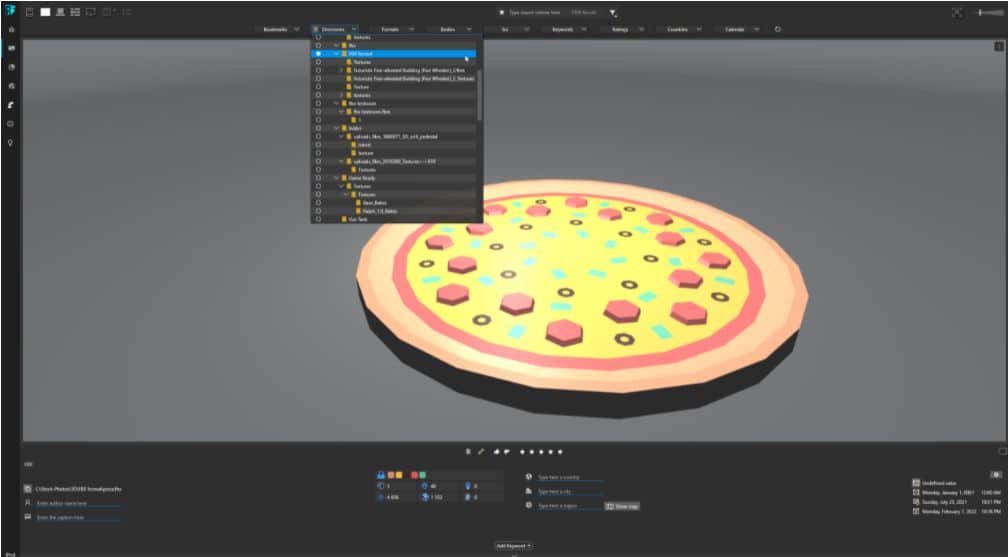Click the panel icon at viewer's top-right corner
Screen dimensions: 1008x557
pyautogui.click(x=998, y=46)
